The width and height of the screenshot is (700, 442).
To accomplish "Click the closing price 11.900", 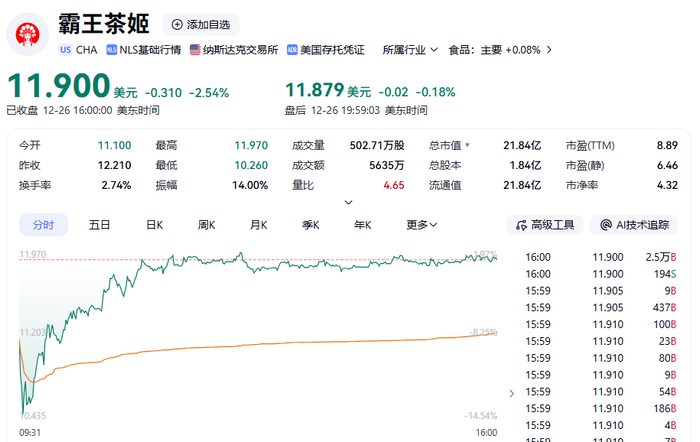I will click(x=59, y=86).
